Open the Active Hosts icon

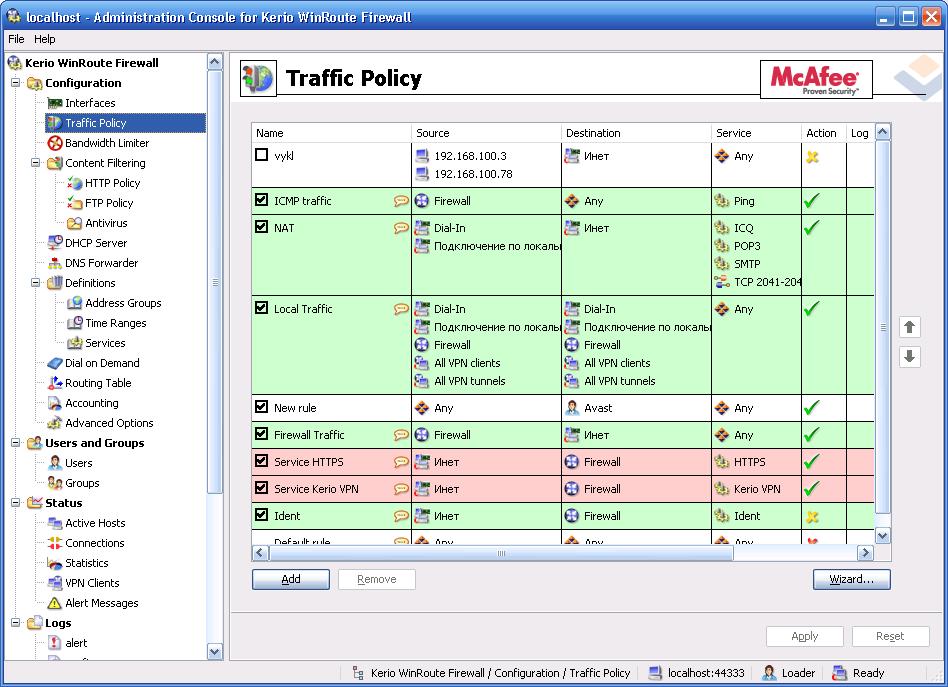click(x=54, y=523)
